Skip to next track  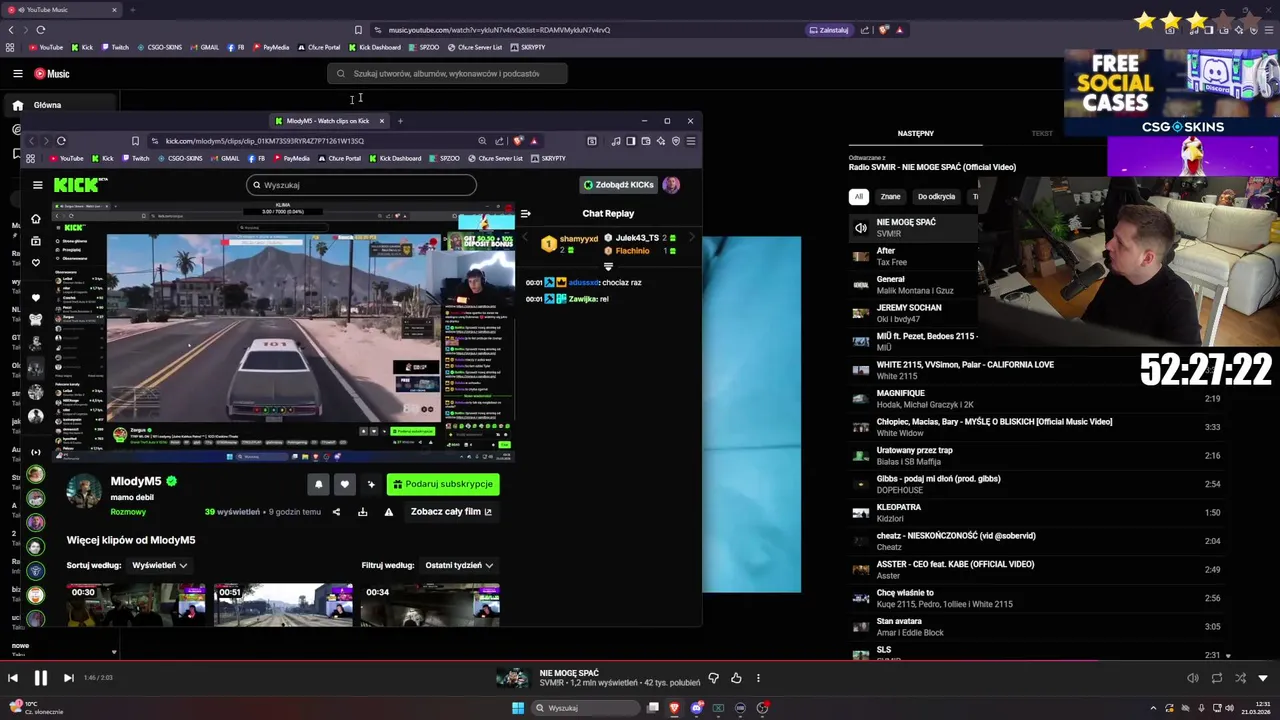[68, 678]
